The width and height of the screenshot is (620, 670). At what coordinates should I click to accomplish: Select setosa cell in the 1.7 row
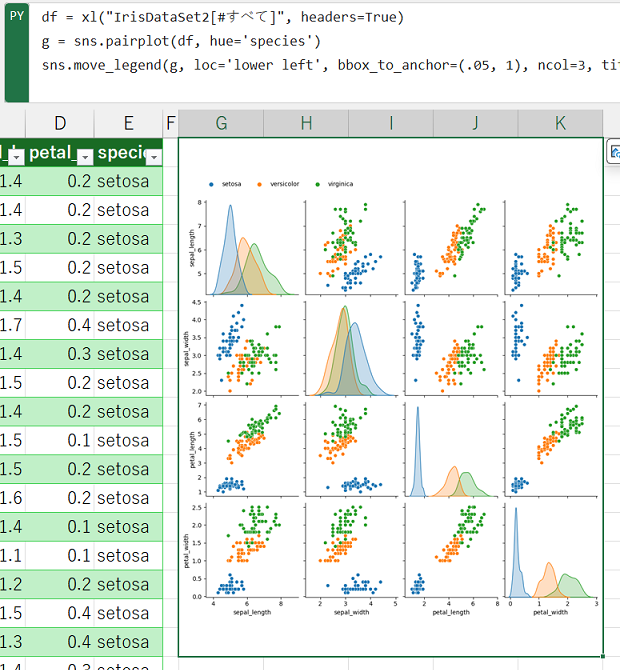(x=129, y=325)
